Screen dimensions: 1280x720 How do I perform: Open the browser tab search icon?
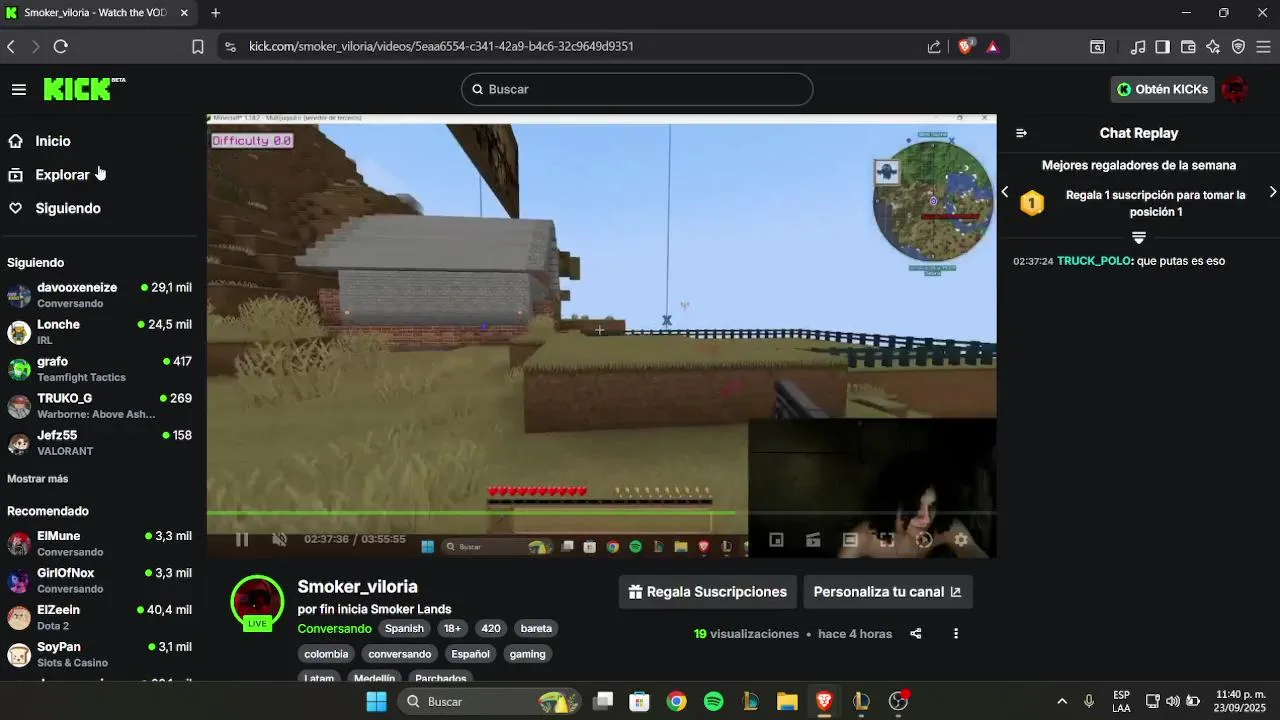1097,46
